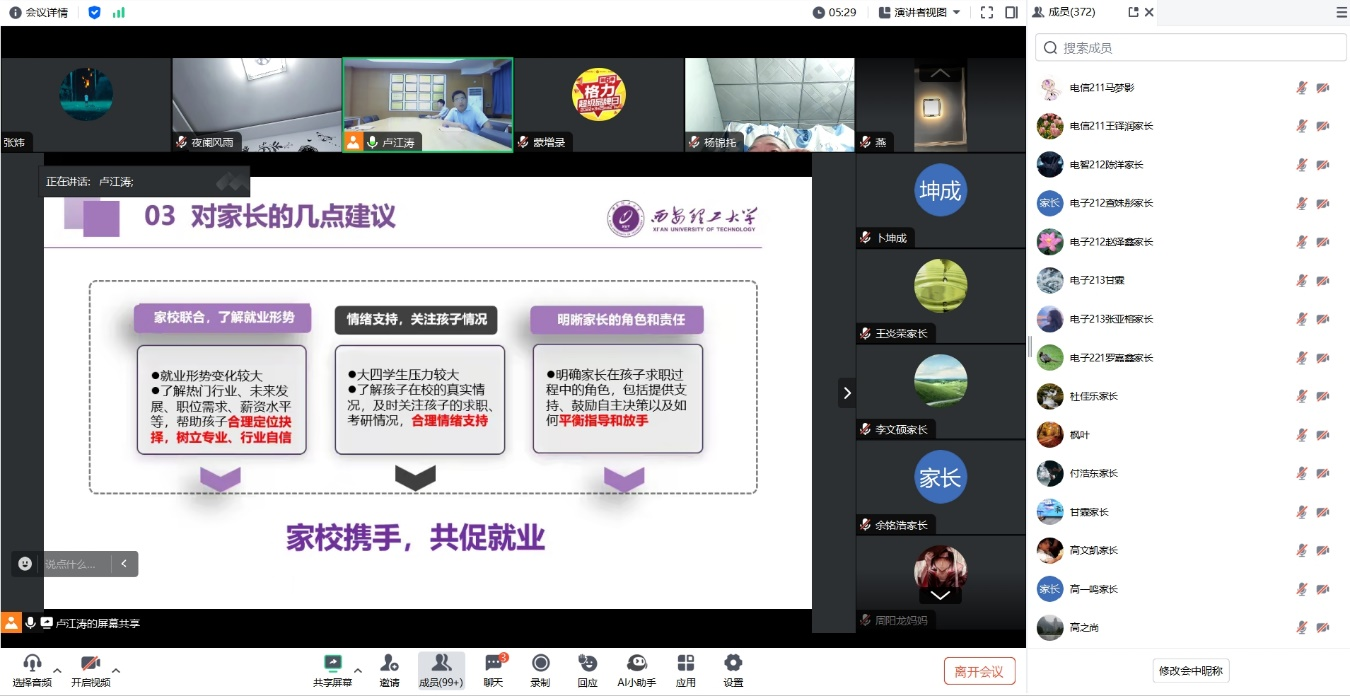Toggle 成员(99+) members panel
Viewport: 1350px width, 696px height.
[441, 670]
